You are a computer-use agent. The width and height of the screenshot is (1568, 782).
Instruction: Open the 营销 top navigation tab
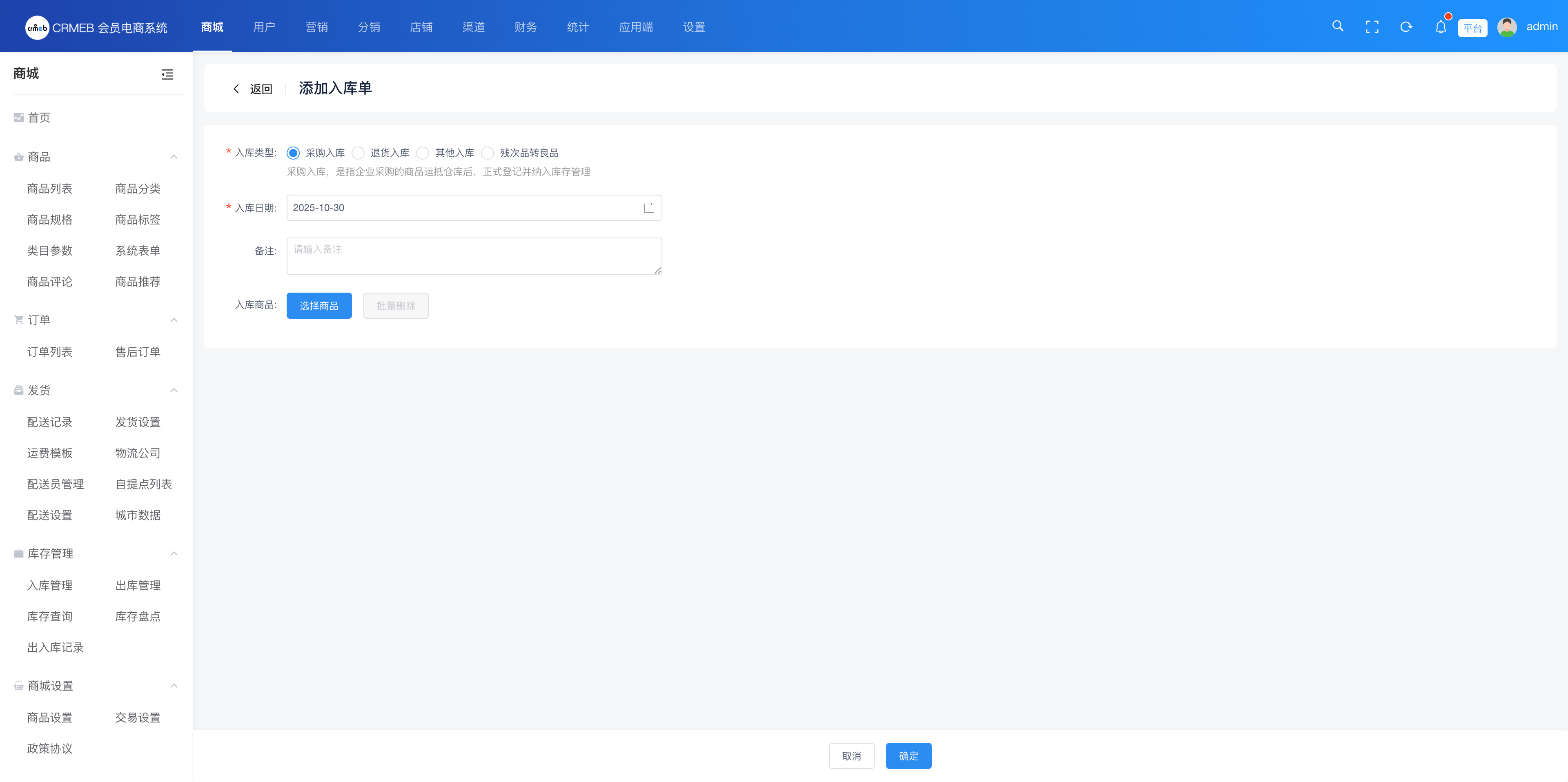[x=316, y=27]
